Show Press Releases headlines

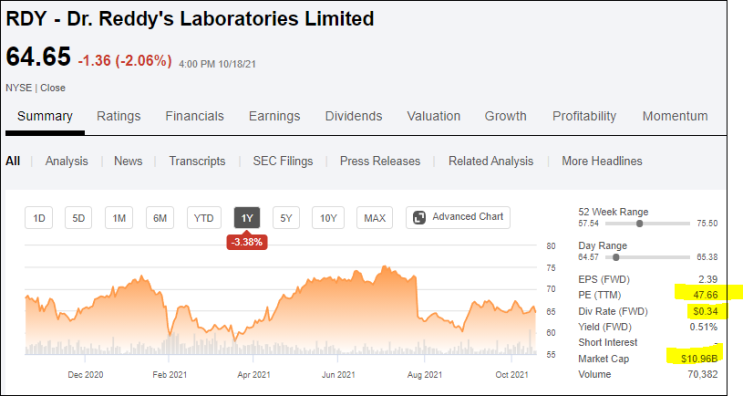click(380, 161)
